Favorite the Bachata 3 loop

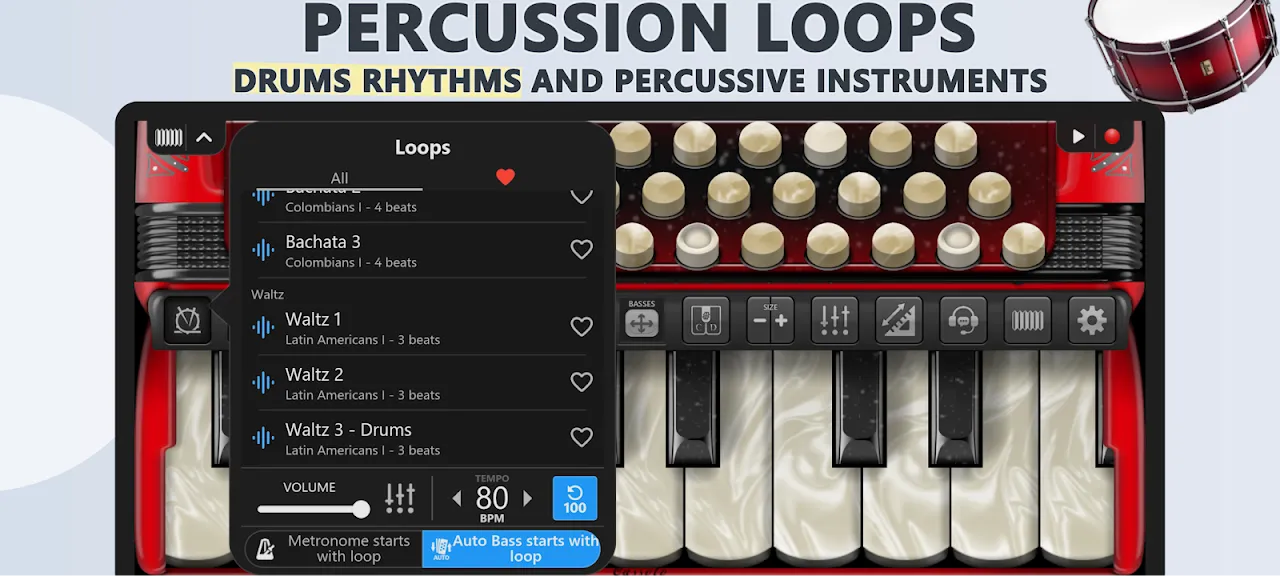point(581,250)
